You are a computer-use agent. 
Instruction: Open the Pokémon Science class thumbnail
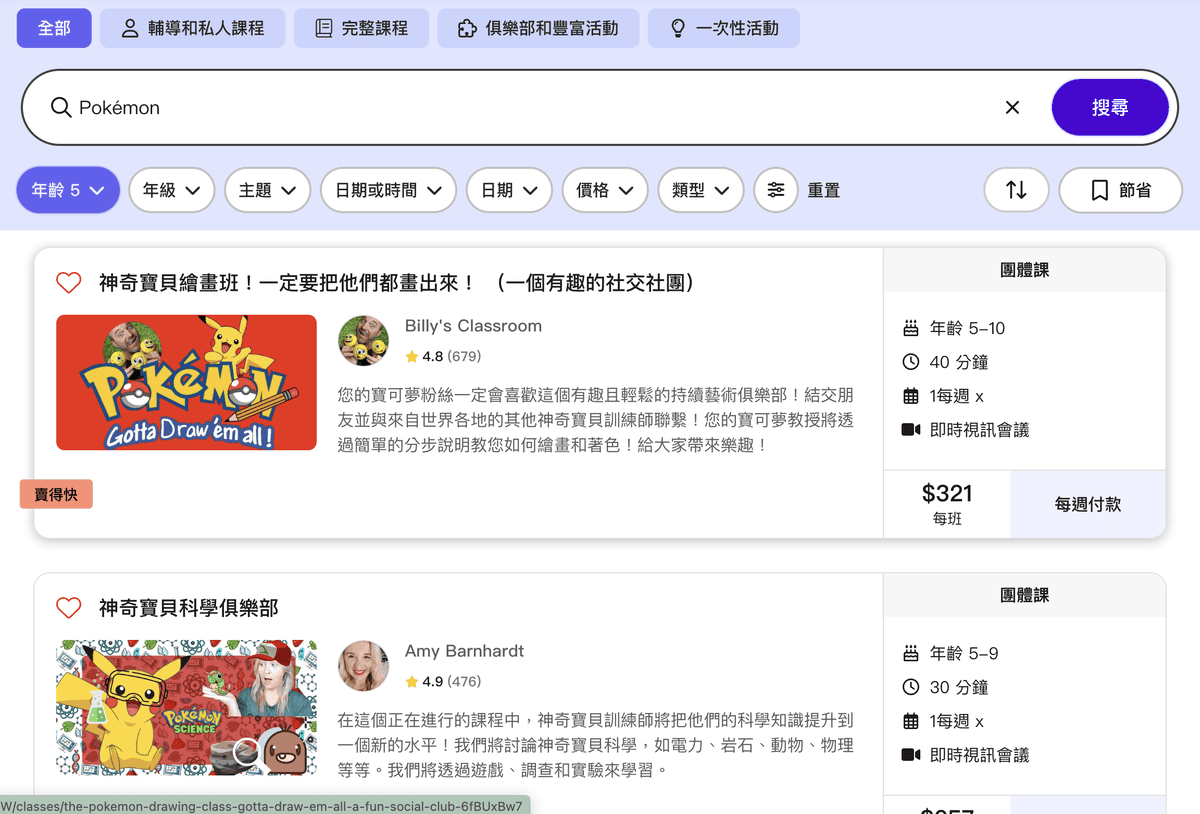point(186,708)
